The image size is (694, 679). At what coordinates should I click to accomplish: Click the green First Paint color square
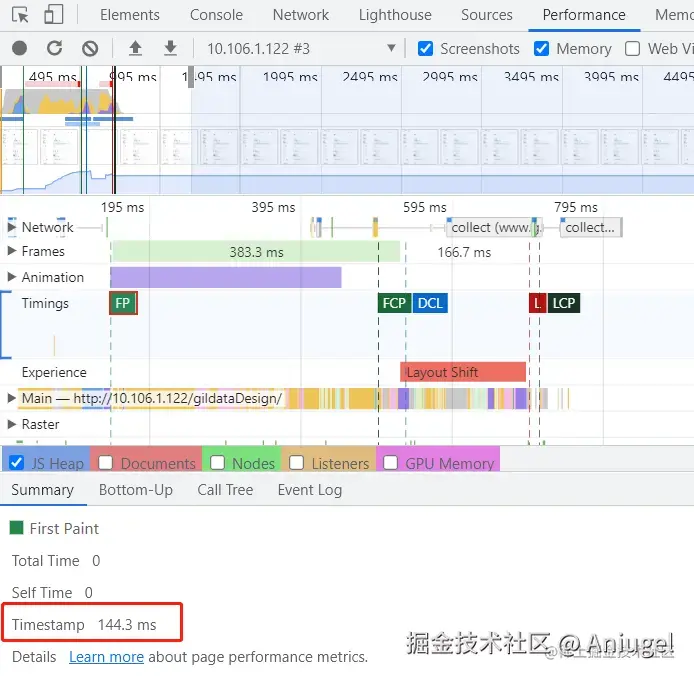pos(16,528)
